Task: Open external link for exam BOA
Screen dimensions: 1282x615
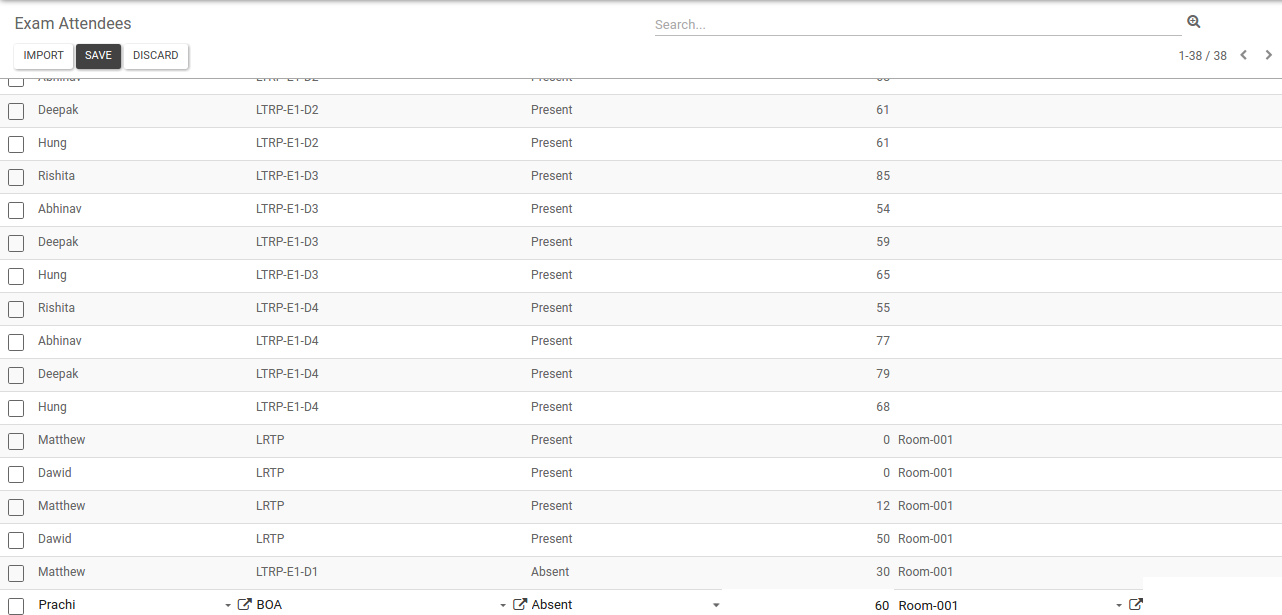Action: 520,605
